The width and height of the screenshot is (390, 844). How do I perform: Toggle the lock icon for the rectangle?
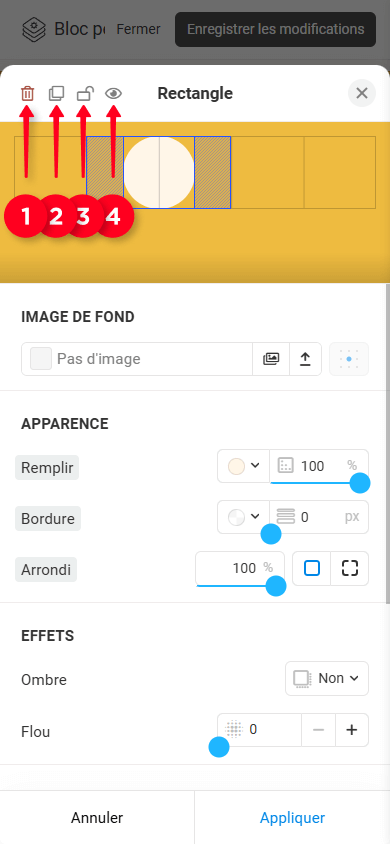click(x=84, y=94)
